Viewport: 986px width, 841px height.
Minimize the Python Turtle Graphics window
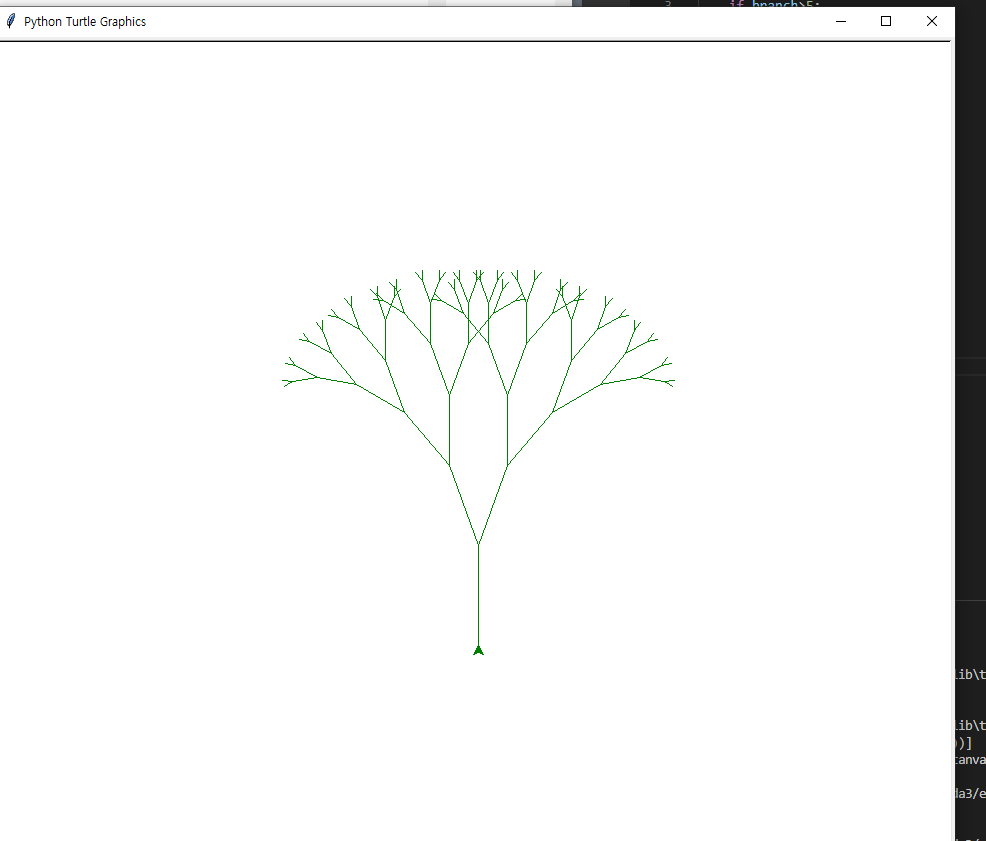pos(841,21)
